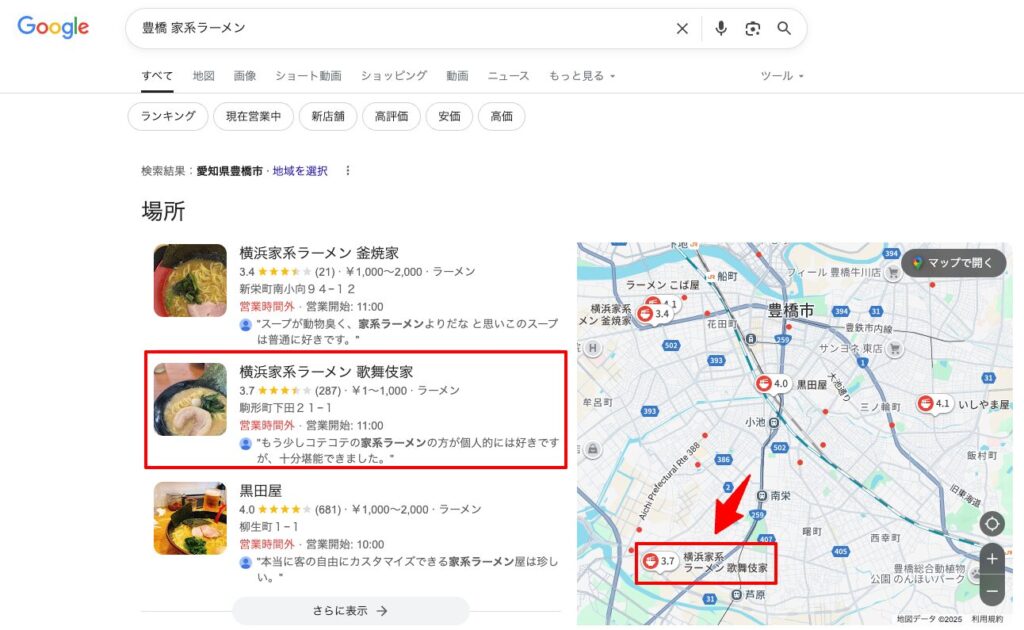Viewport: 1024px width, 630px height.
Task: Click the H hotel marker on the map
Action: coord(592,348)
